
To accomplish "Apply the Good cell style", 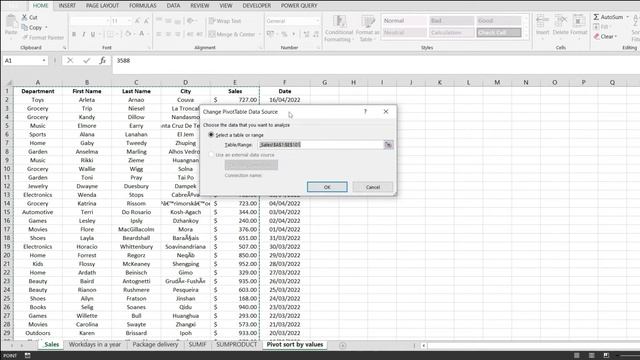I will (498, 20).
